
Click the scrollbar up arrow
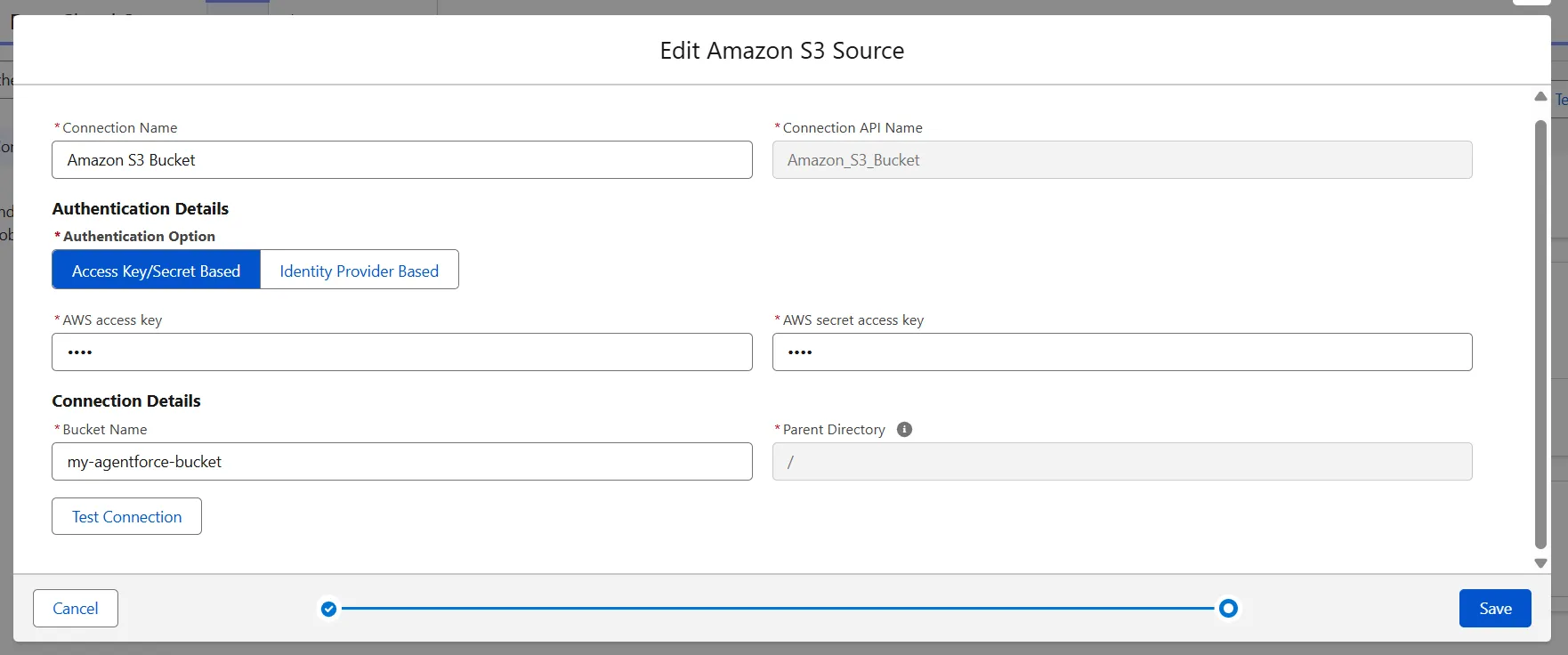pos(1540,96)
